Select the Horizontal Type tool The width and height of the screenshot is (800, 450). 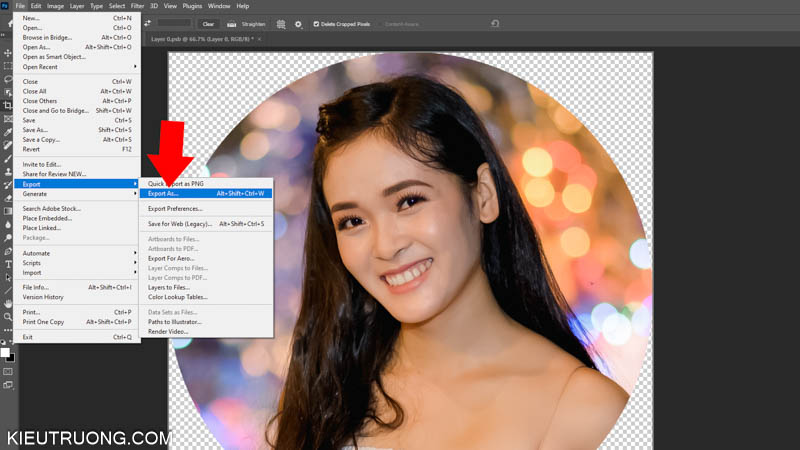[8, 264]
